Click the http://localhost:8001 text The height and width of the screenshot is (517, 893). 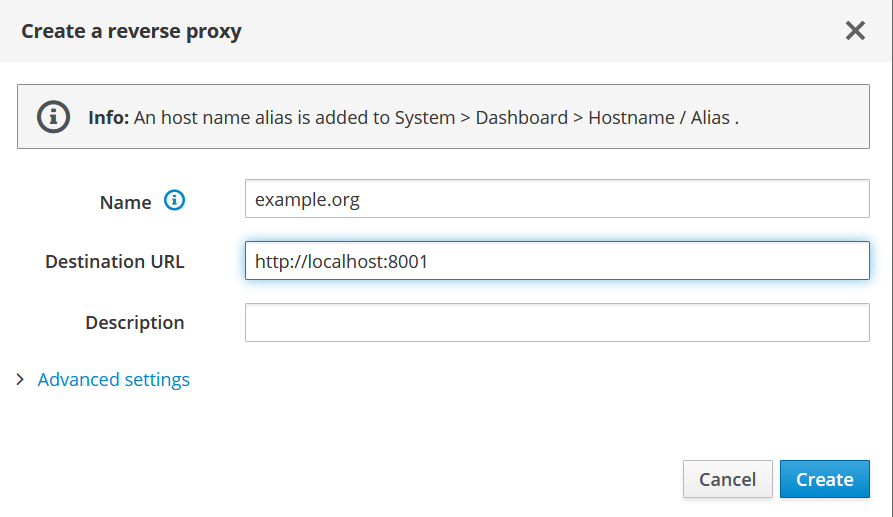(x=341, y=261)
